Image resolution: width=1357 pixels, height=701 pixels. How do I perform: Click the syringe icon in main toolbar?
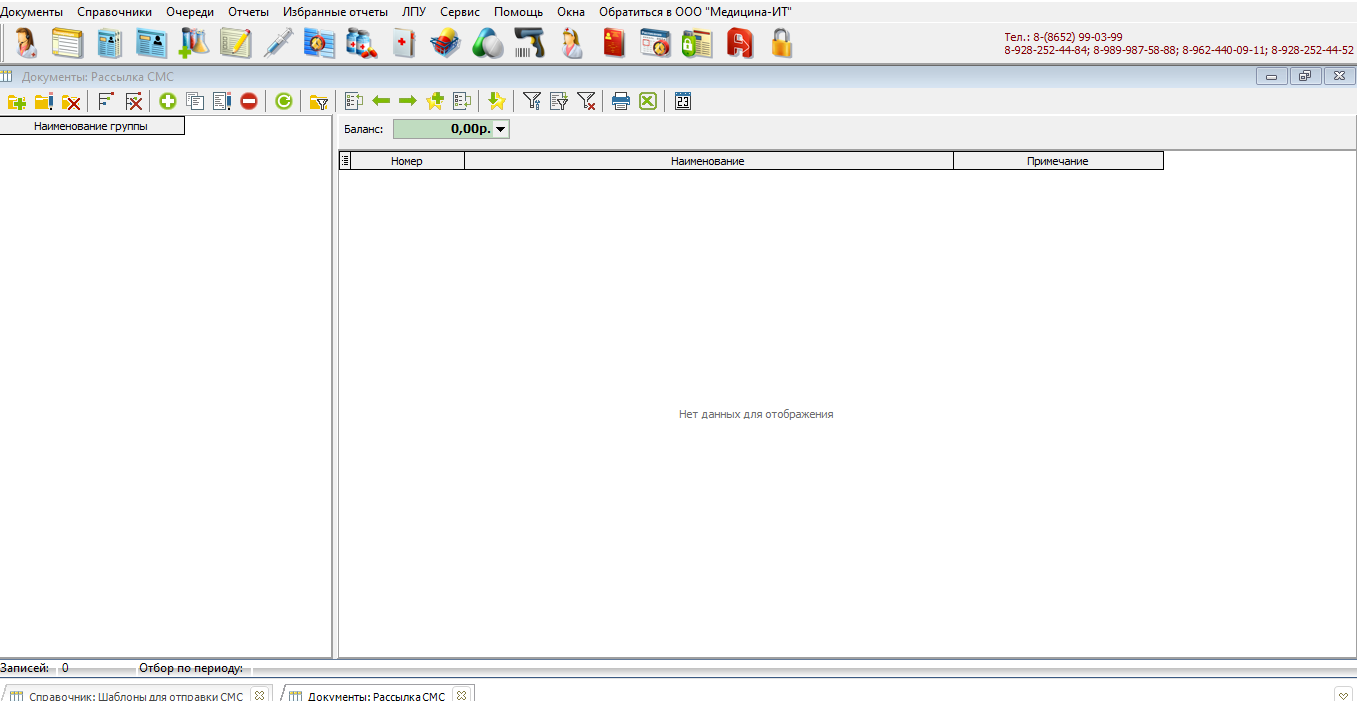click(x=277, y=44)
